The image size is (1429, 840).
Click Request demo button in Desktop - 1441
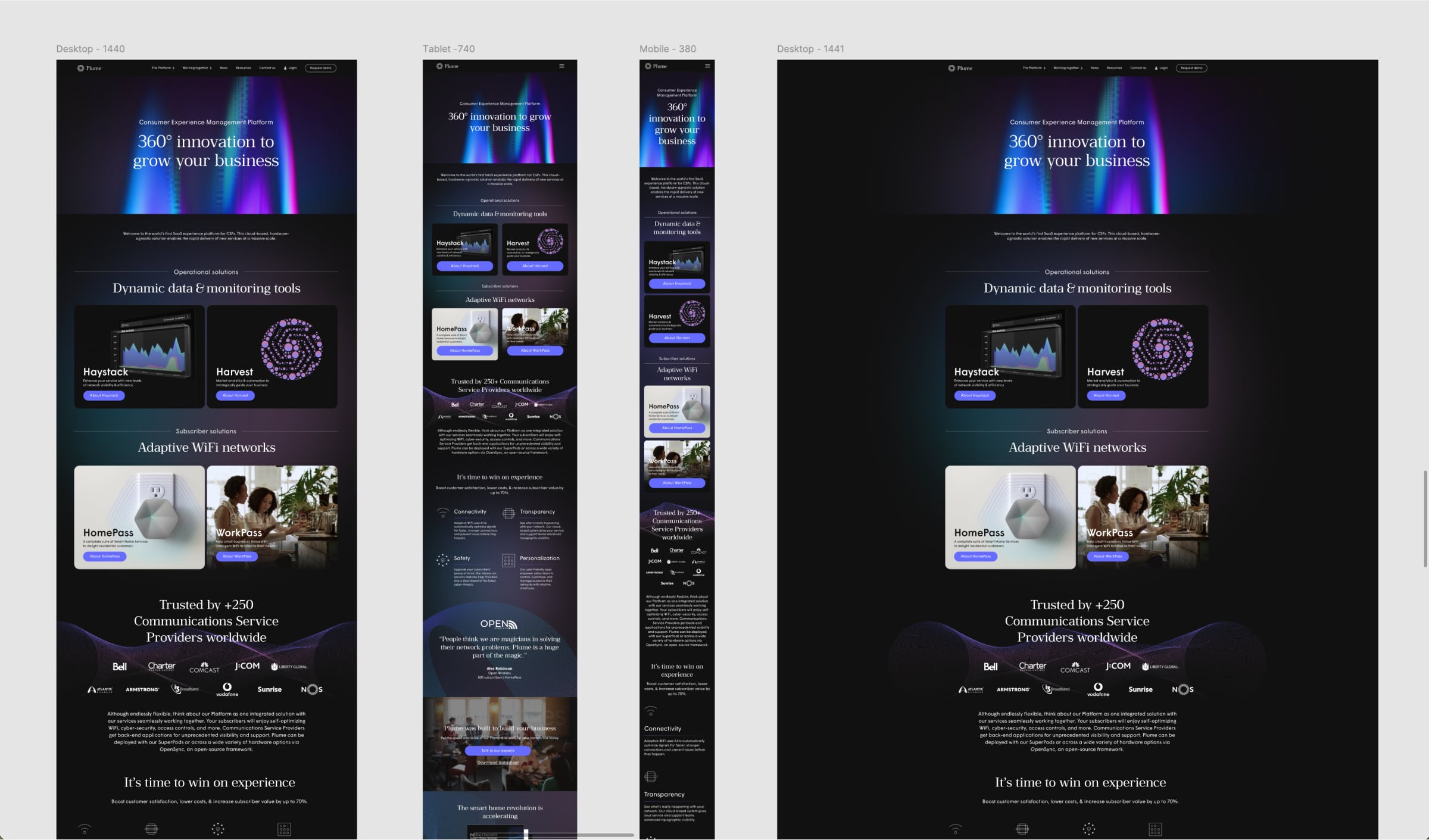1191,68
